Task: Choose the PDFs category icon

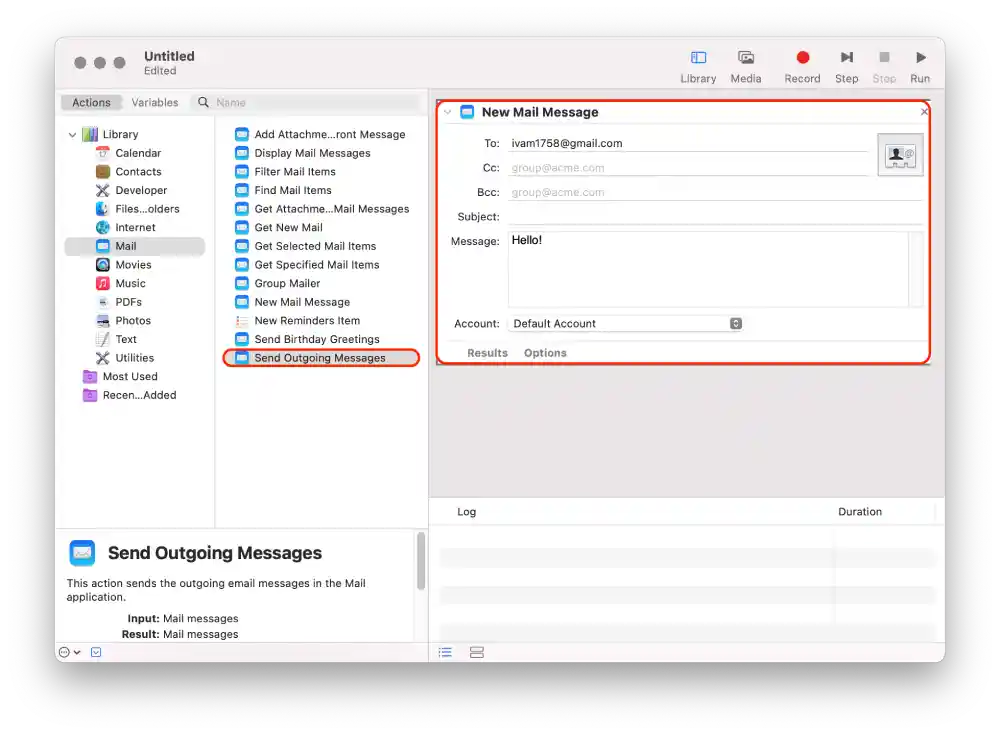Action: [103, 302]
